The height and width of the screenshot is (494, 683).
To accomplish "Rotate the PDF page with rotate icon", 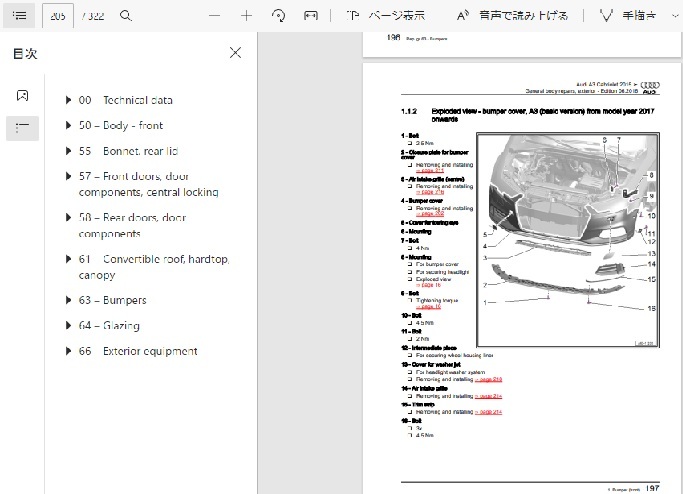I will (x=279, y=16).
